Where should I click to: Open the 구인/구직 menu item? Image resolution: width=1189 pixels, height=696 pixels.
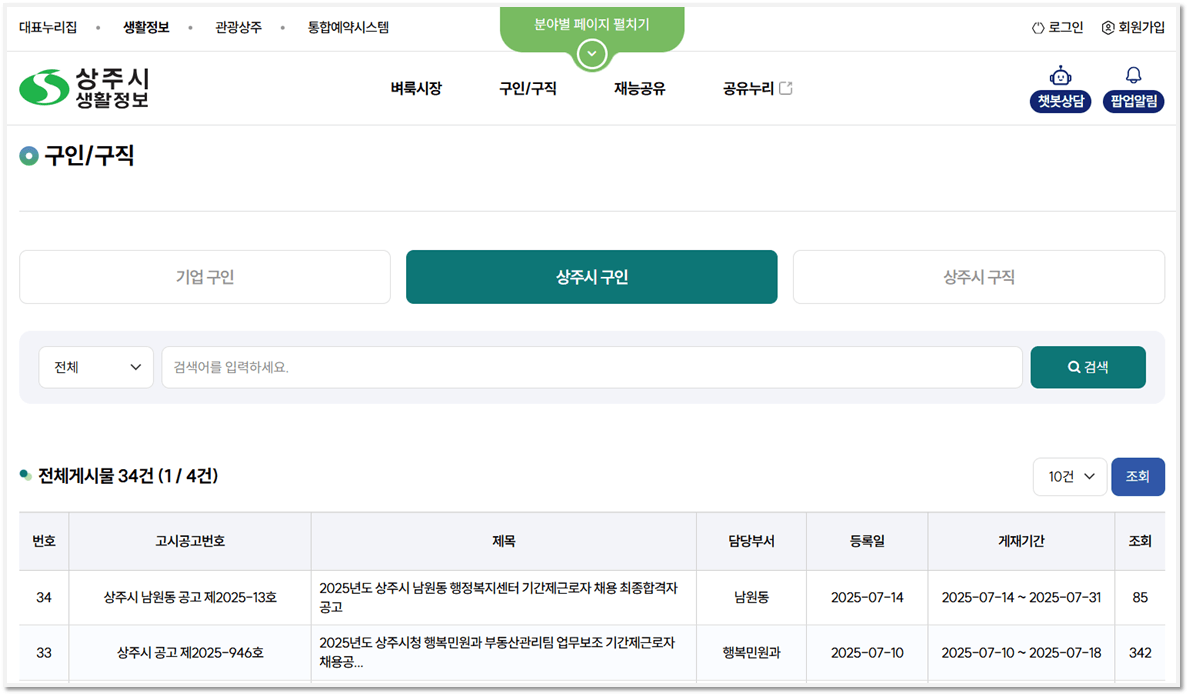[x=527, y=88]
